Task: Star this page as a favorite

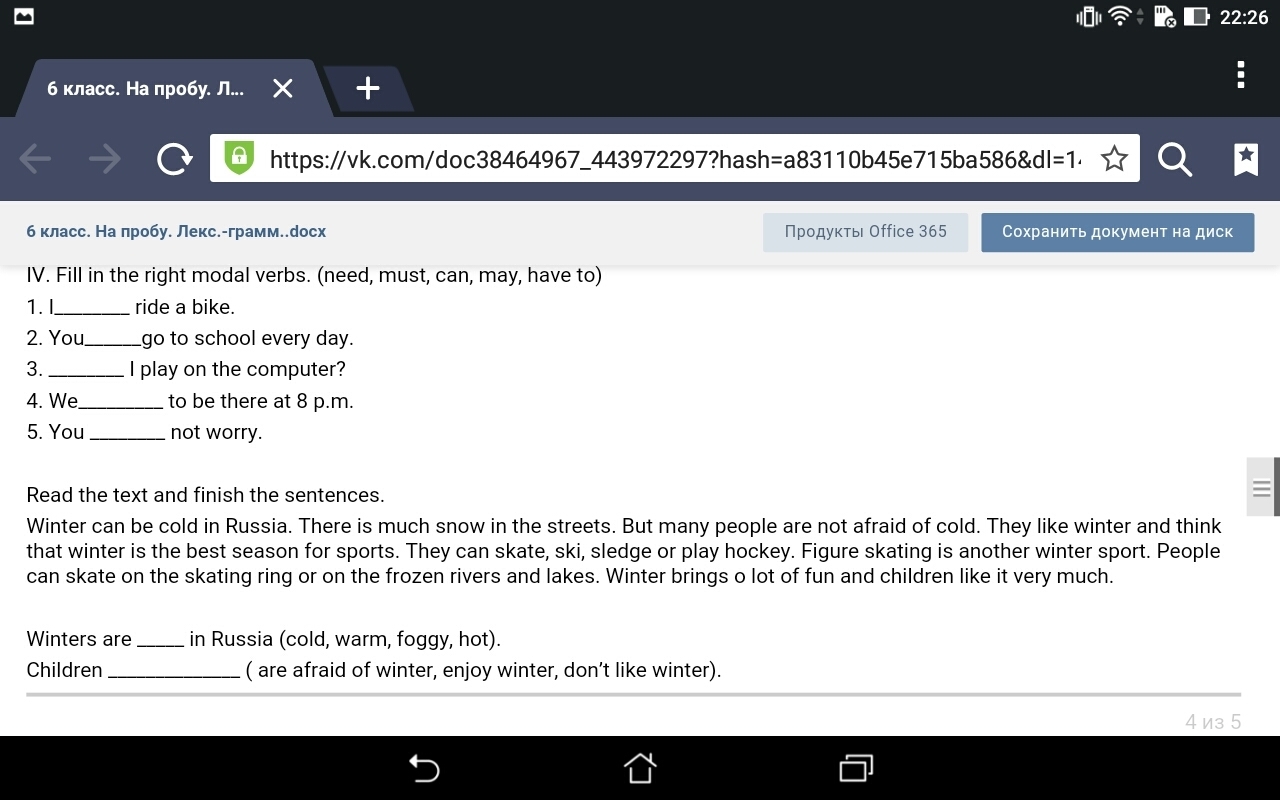Action: pos(1114,159)
